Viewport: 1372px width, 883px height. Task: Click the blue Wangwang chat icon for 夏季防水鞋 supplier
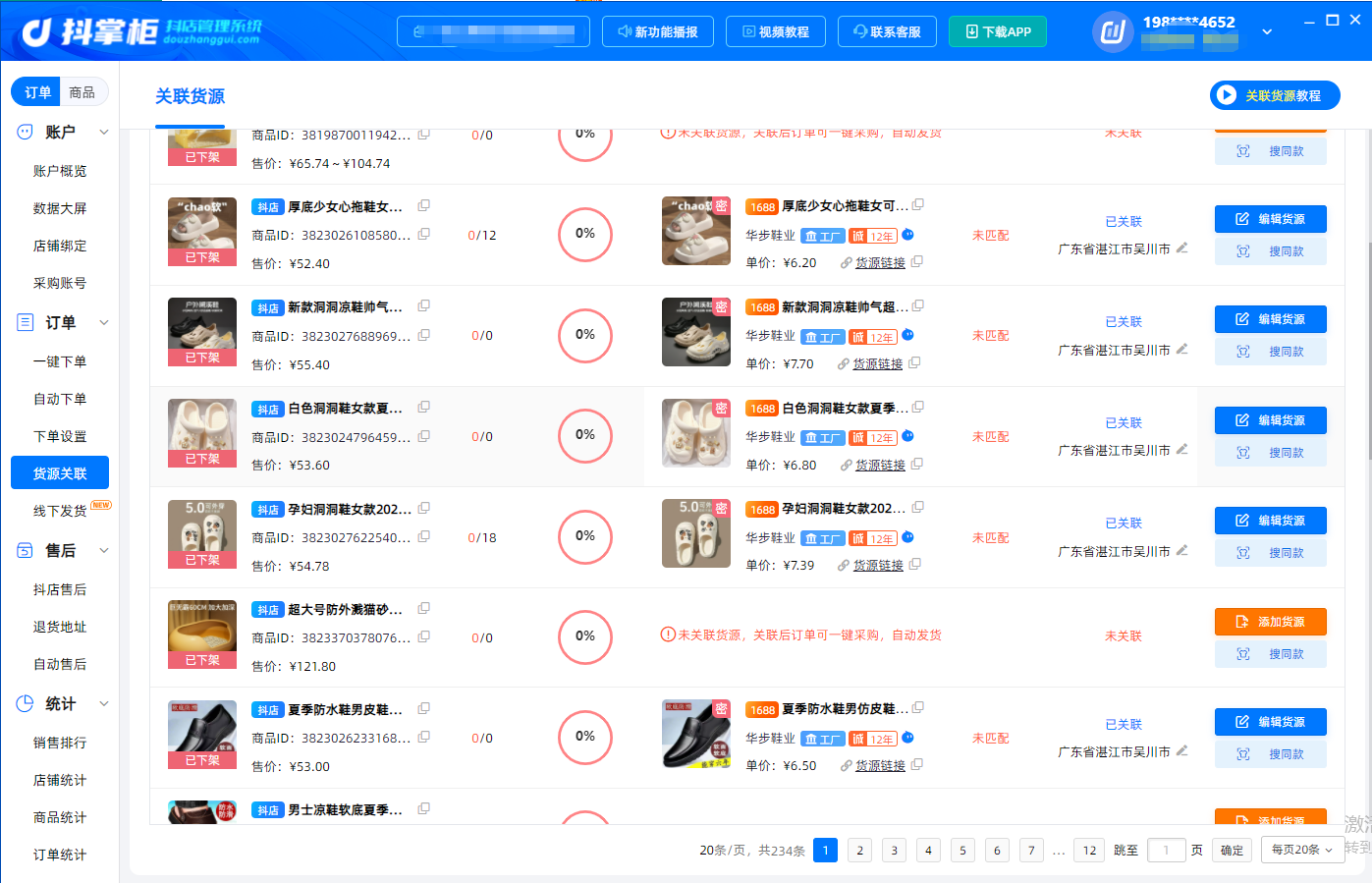click(908, 738)
